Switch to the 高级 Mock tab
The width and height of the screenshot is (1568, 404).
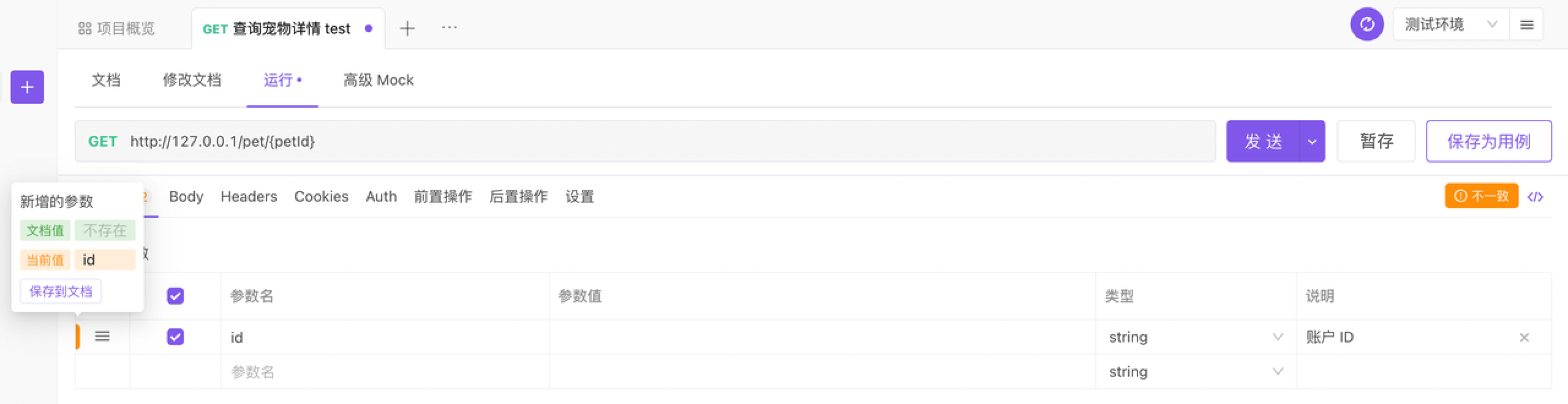(x=378, y=80)
